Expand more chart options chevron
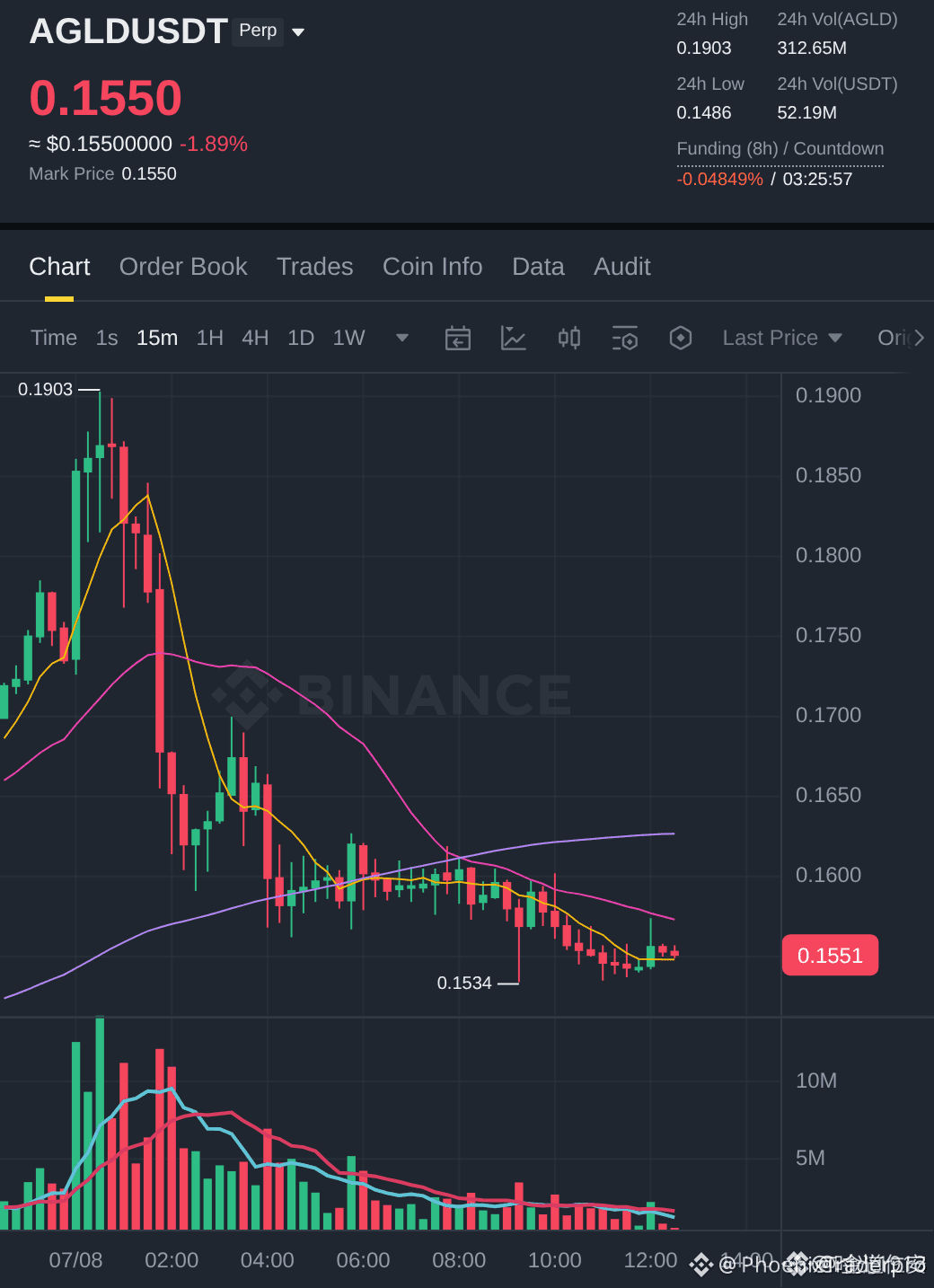The image size is (934, 1288). (918, 338)
